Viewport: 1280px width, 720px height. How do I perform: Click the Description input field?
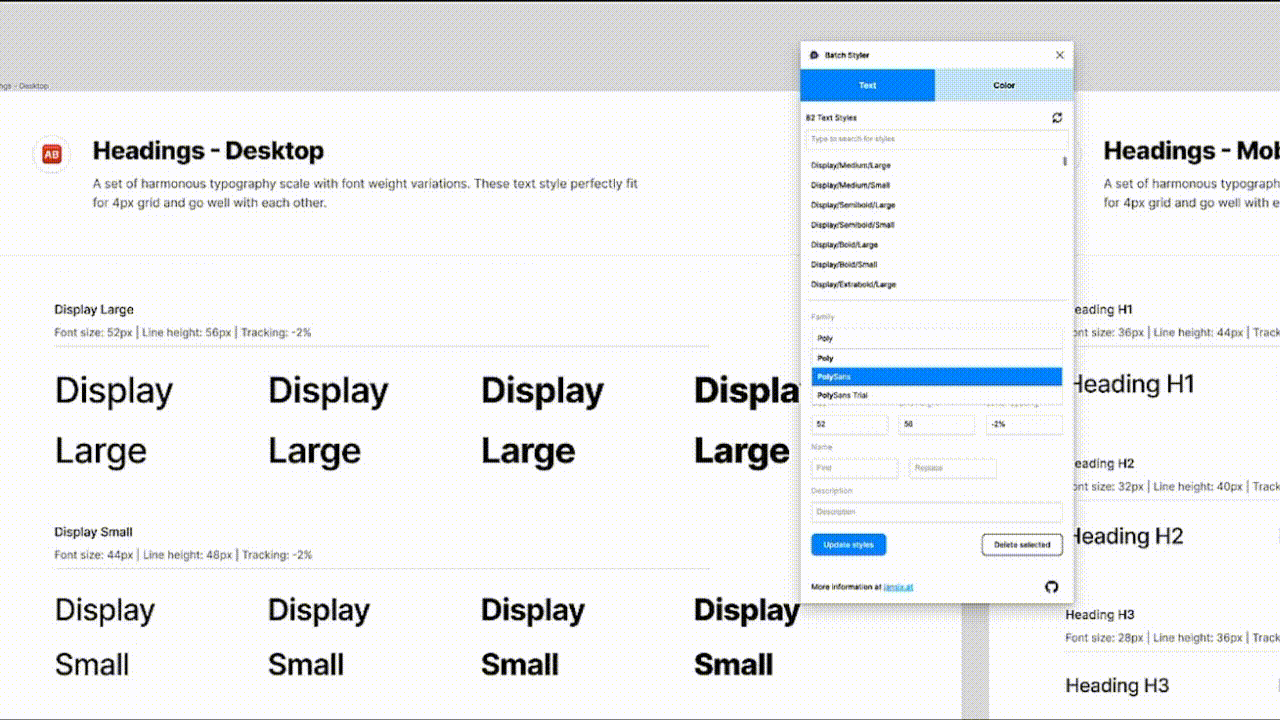[x=936, y=511]
